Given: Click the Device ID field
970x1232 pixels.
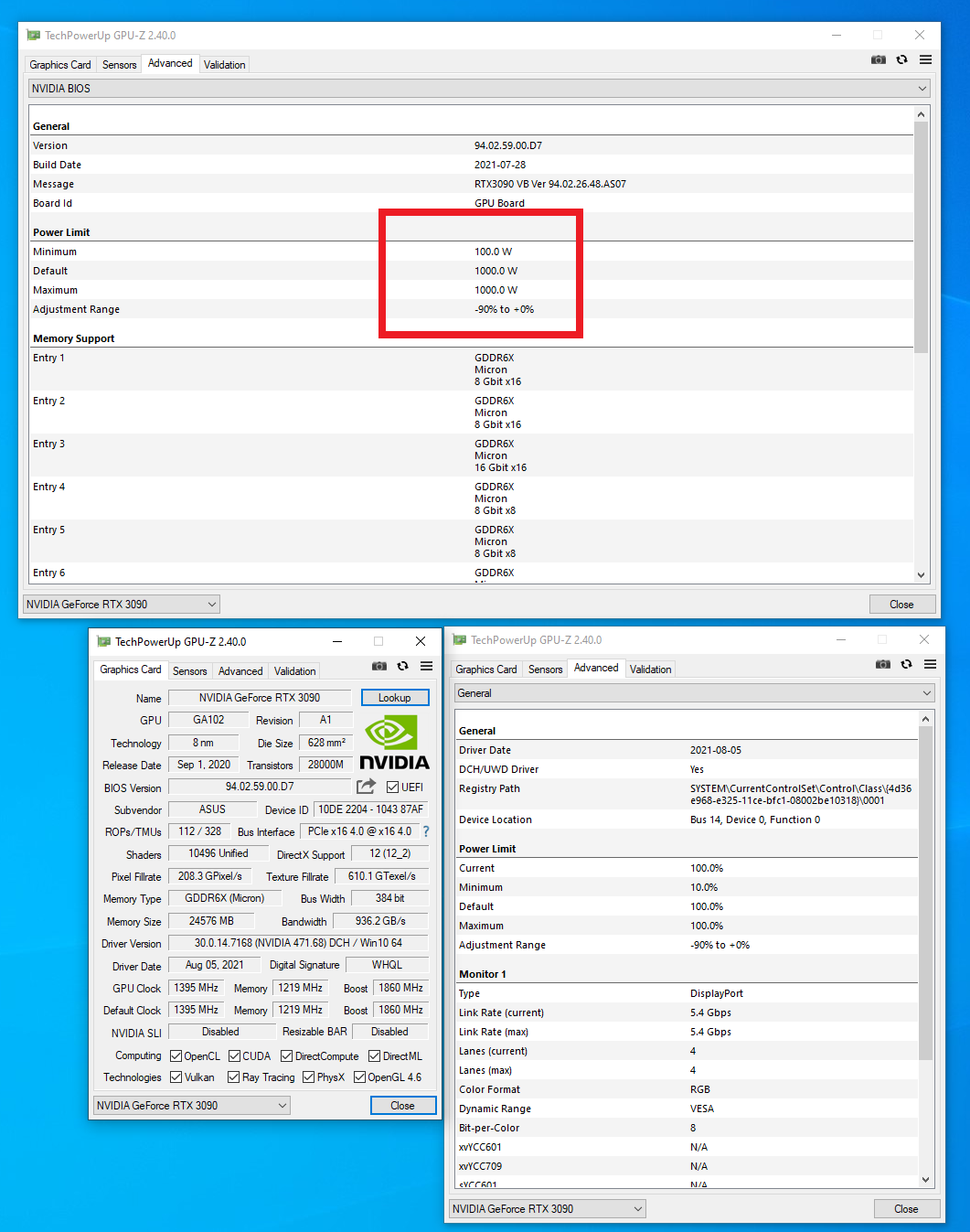Looking at the screenshot, I should tap(370, 809).
